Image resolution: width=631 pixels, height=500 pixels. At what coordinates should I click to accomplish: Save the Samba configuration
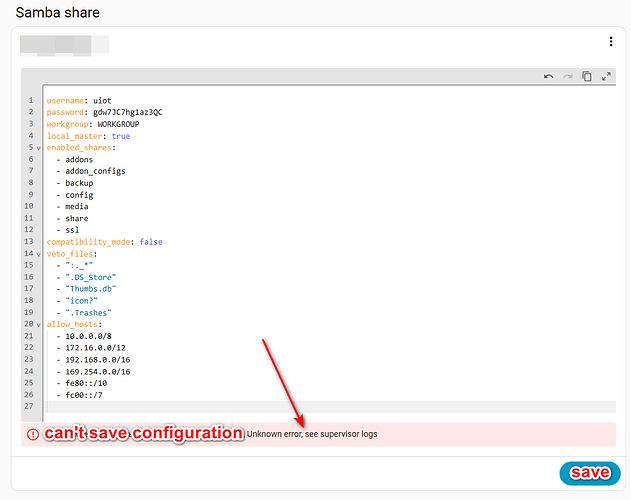pyautogui.click(x=590, y=473)
